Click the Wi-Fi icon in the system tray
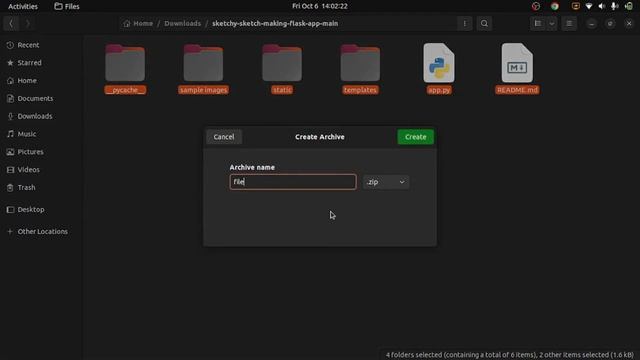This screenshot has width=640, height=360. click(x=589, y=6)
